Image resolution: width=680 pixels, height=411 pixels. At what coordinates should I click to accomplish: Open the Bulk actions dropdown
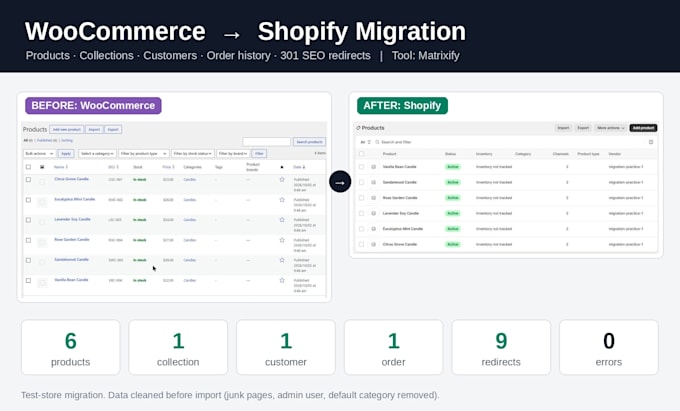point(39,153)
